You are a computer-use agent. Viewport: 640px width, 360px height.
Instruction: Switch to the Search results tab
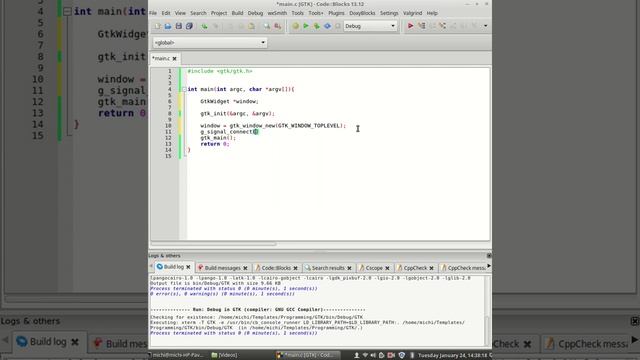click(328, 268)
